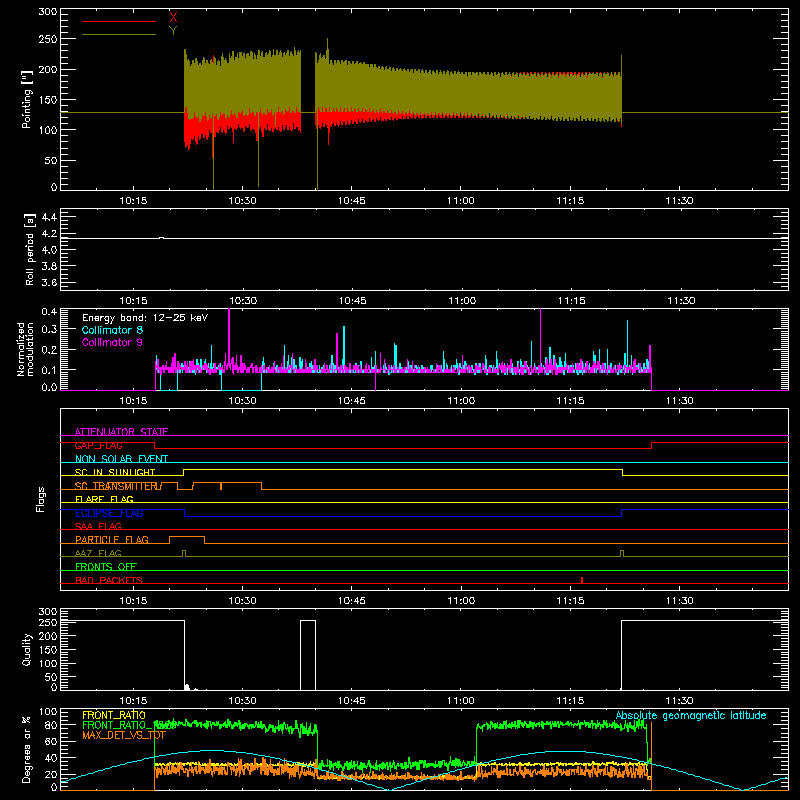Click the second AAZ_FLAG pulse near 11:22
Image resolution: width=800 pixels, height=800 pixels.
tap(622, 553)
